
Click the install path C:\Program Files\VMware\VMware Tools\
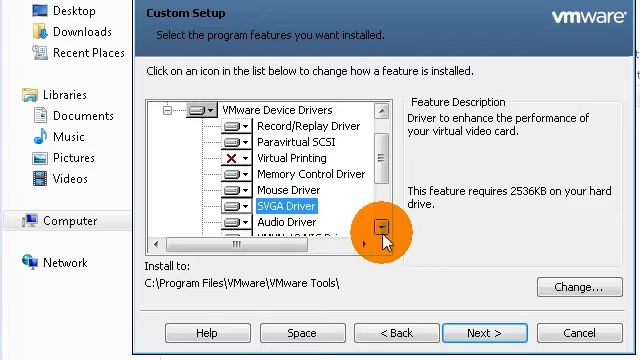click(x=242, y=283)
